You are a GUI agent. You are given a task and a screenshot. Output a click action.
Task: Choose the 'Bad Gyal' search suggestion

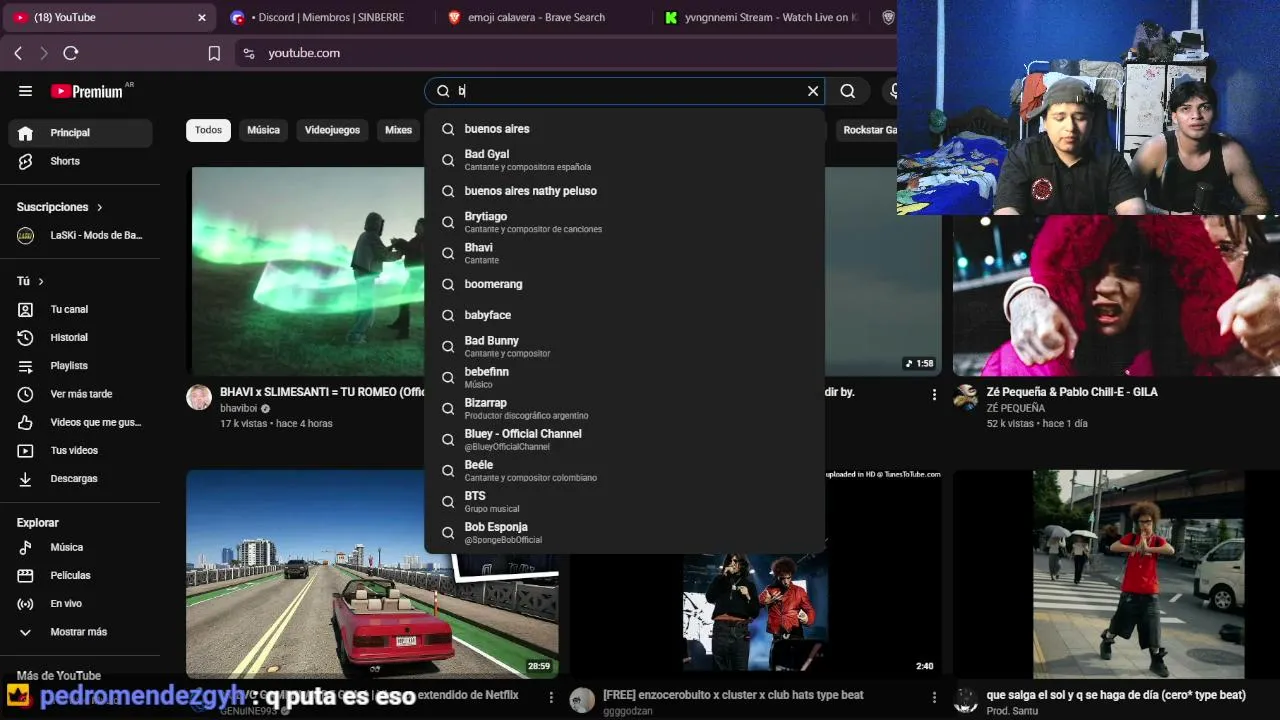pos(625,160)
